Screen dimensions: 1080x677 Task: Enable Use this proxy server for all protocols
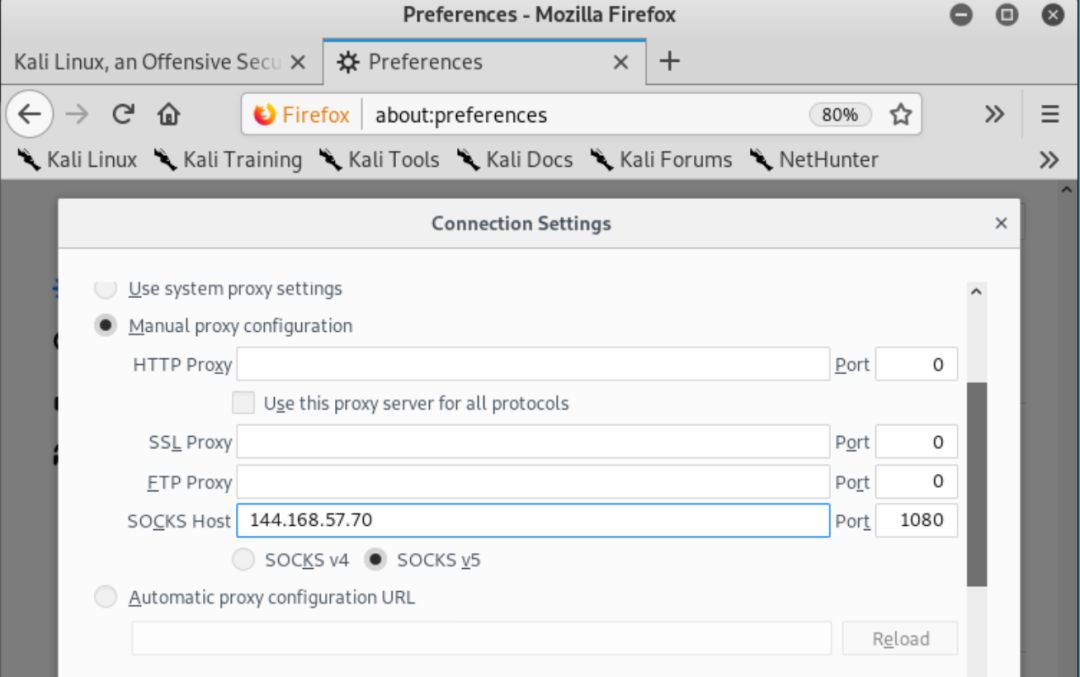(243, 403)
